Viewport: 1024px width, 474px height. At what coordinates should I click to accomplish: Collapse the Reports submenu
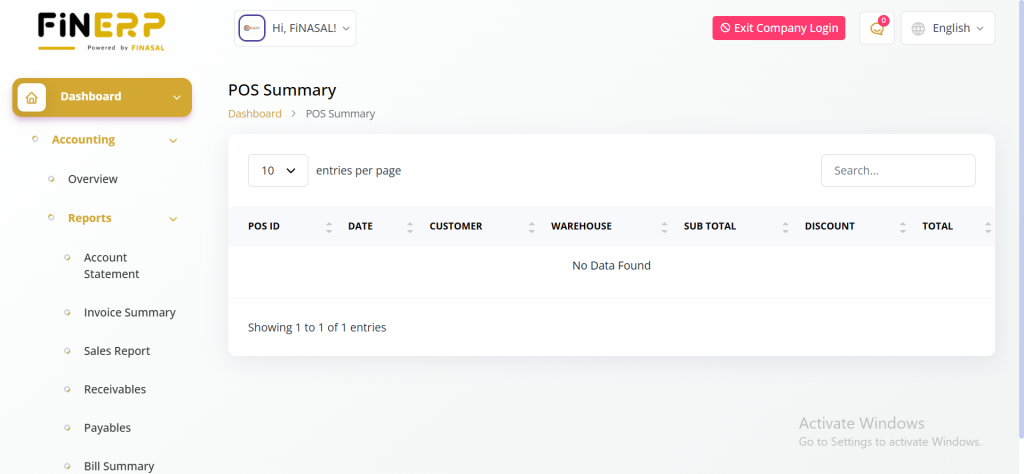click(173, 219)
